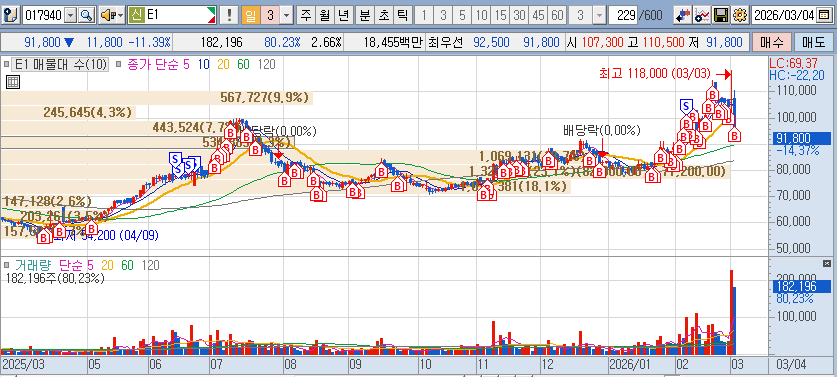
Task: Toggle the 거래량 단순 legend square
Action: coord(6,265)
